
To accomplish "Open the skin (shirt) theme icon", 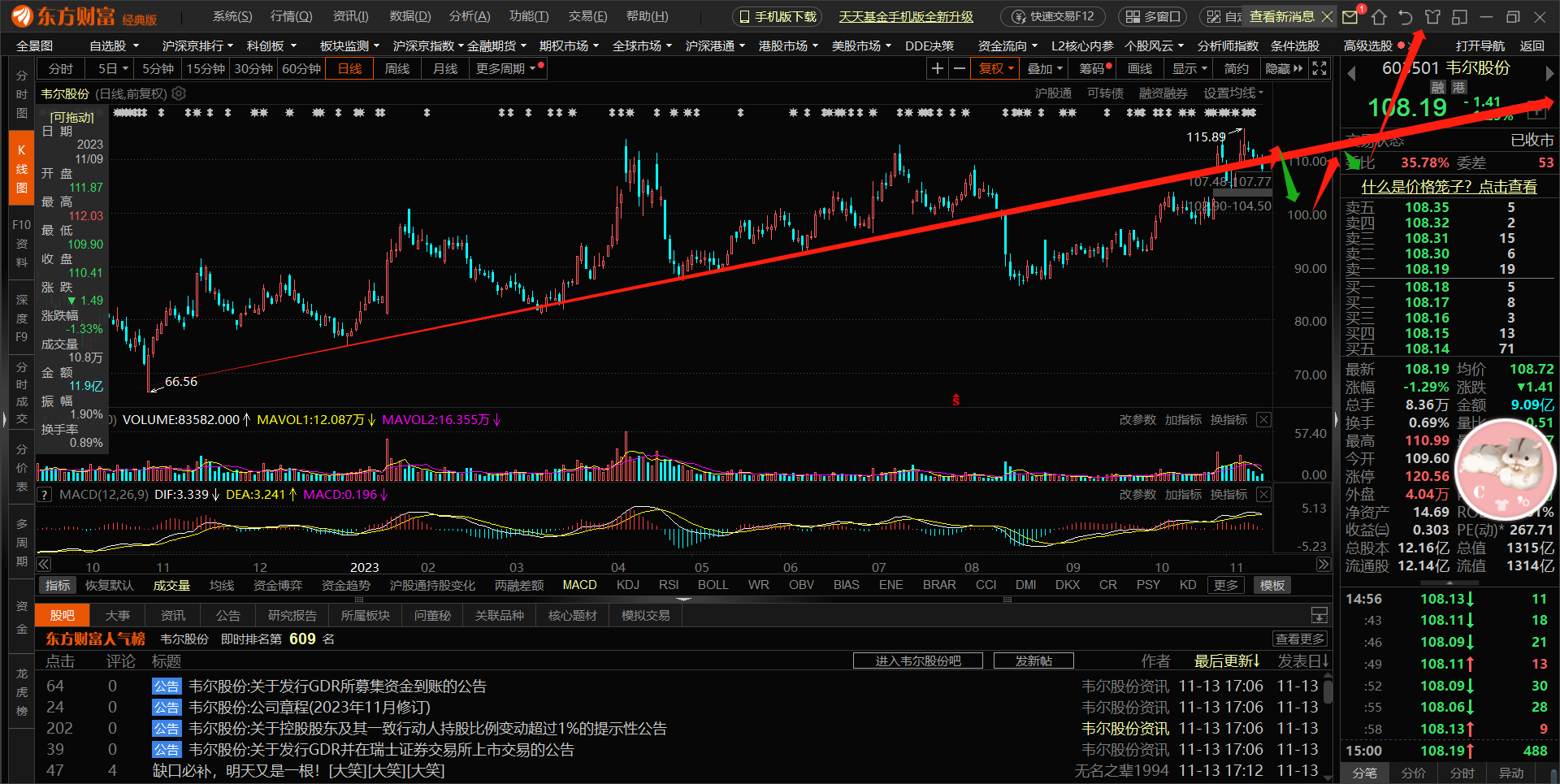I will 1432,16.
